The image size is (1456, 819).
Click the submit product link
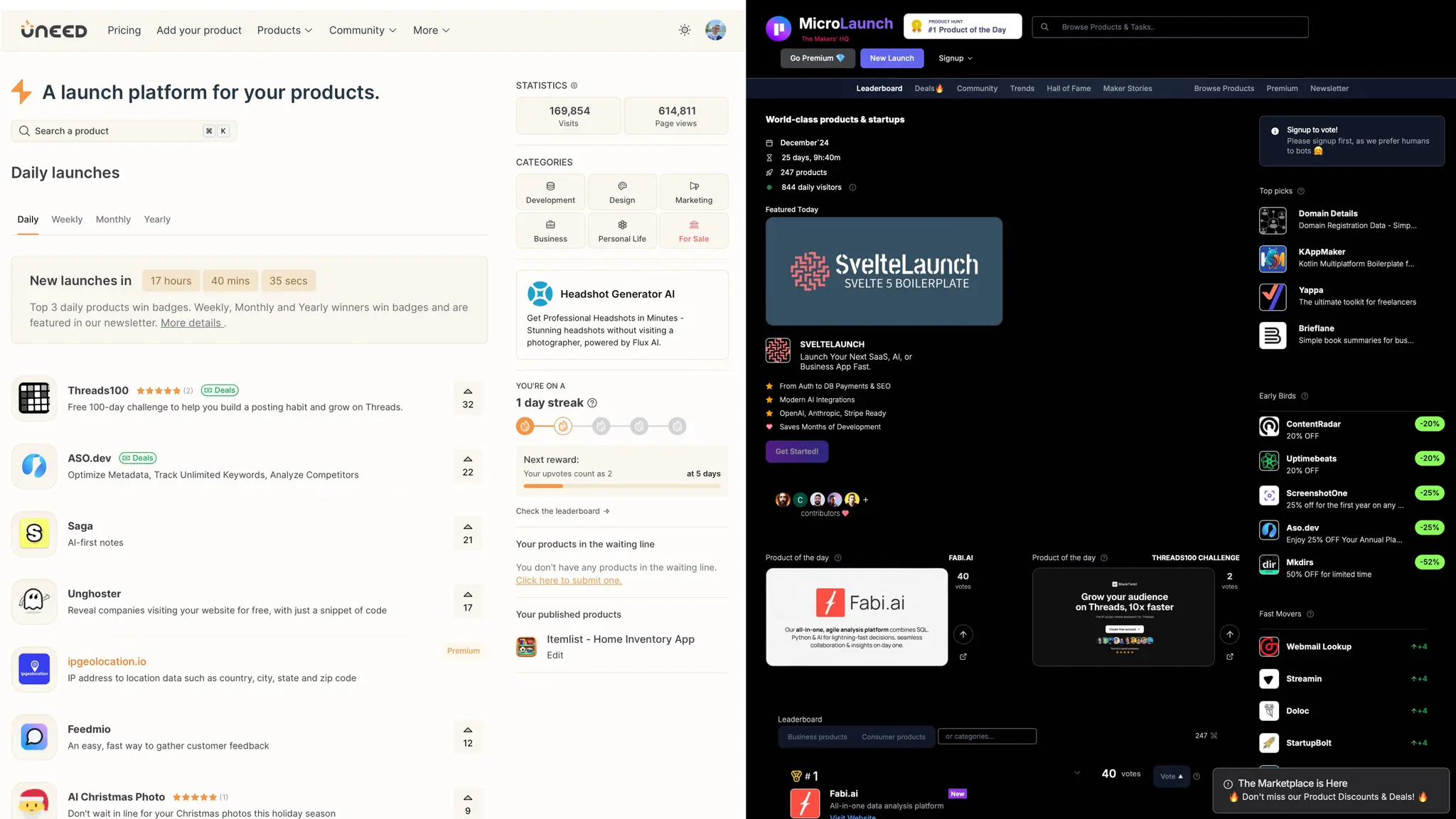click(x=569, y=581)
